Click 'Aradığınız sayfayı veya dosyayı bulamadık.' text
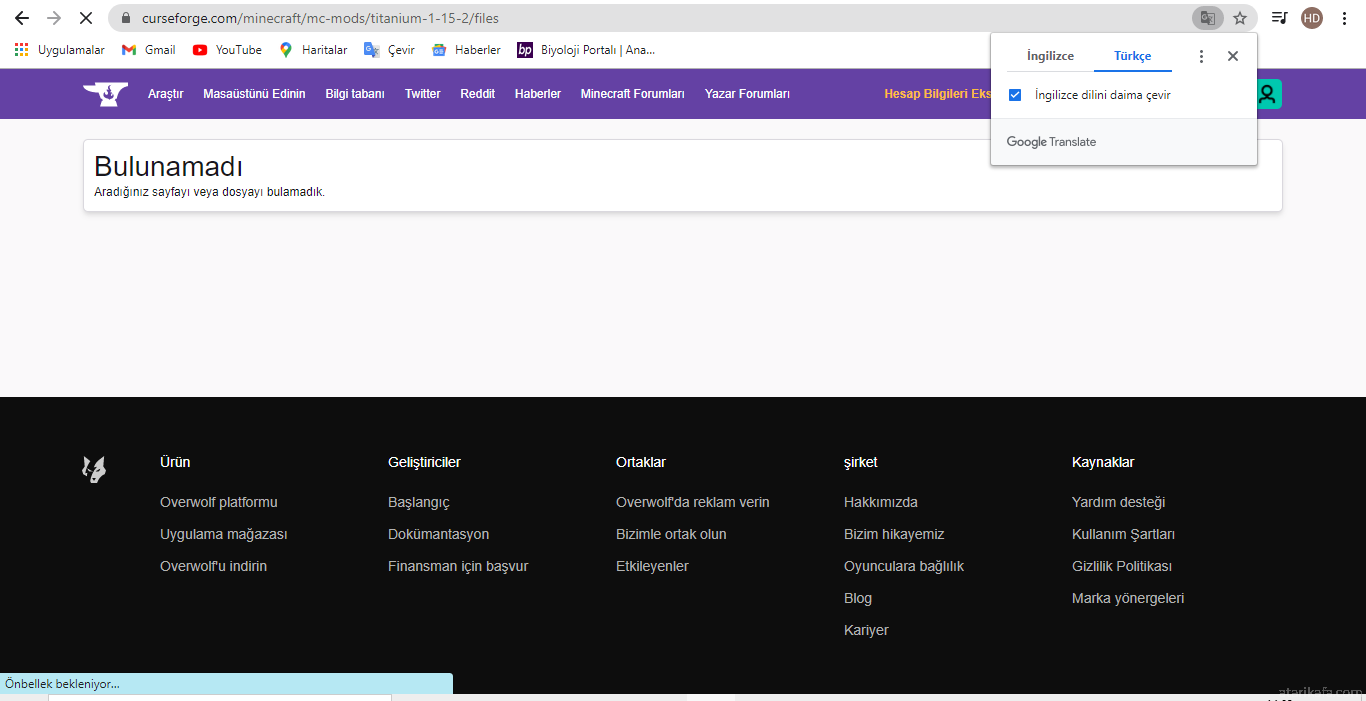This screenshot has height=701, width=1366. tap(210, 192)
